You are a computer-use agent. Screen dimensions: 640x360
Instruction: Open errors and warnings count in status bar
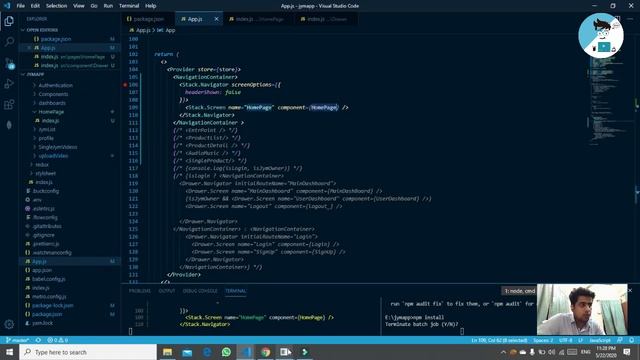coord(58,340)
